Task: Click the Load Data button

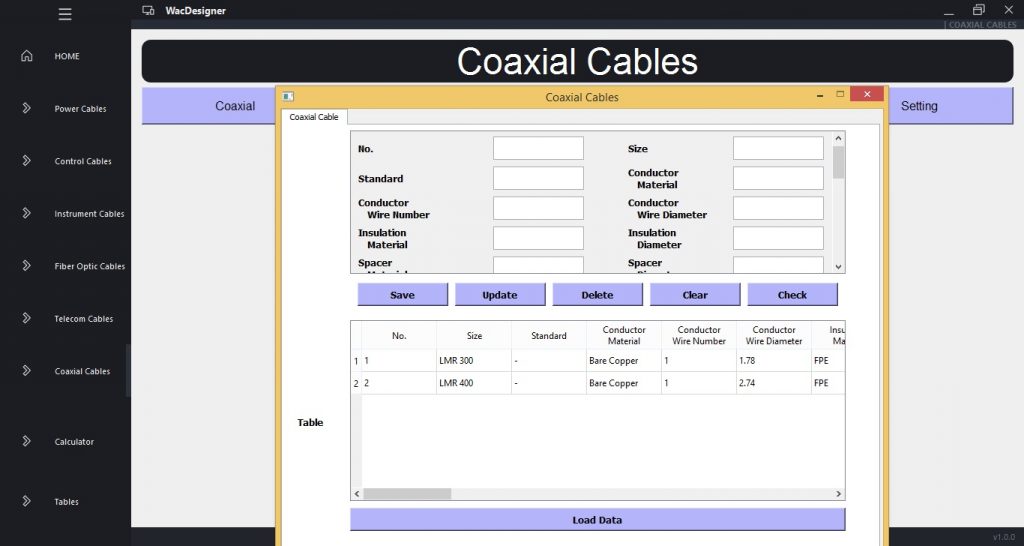Action: click(x=597, y=520)
